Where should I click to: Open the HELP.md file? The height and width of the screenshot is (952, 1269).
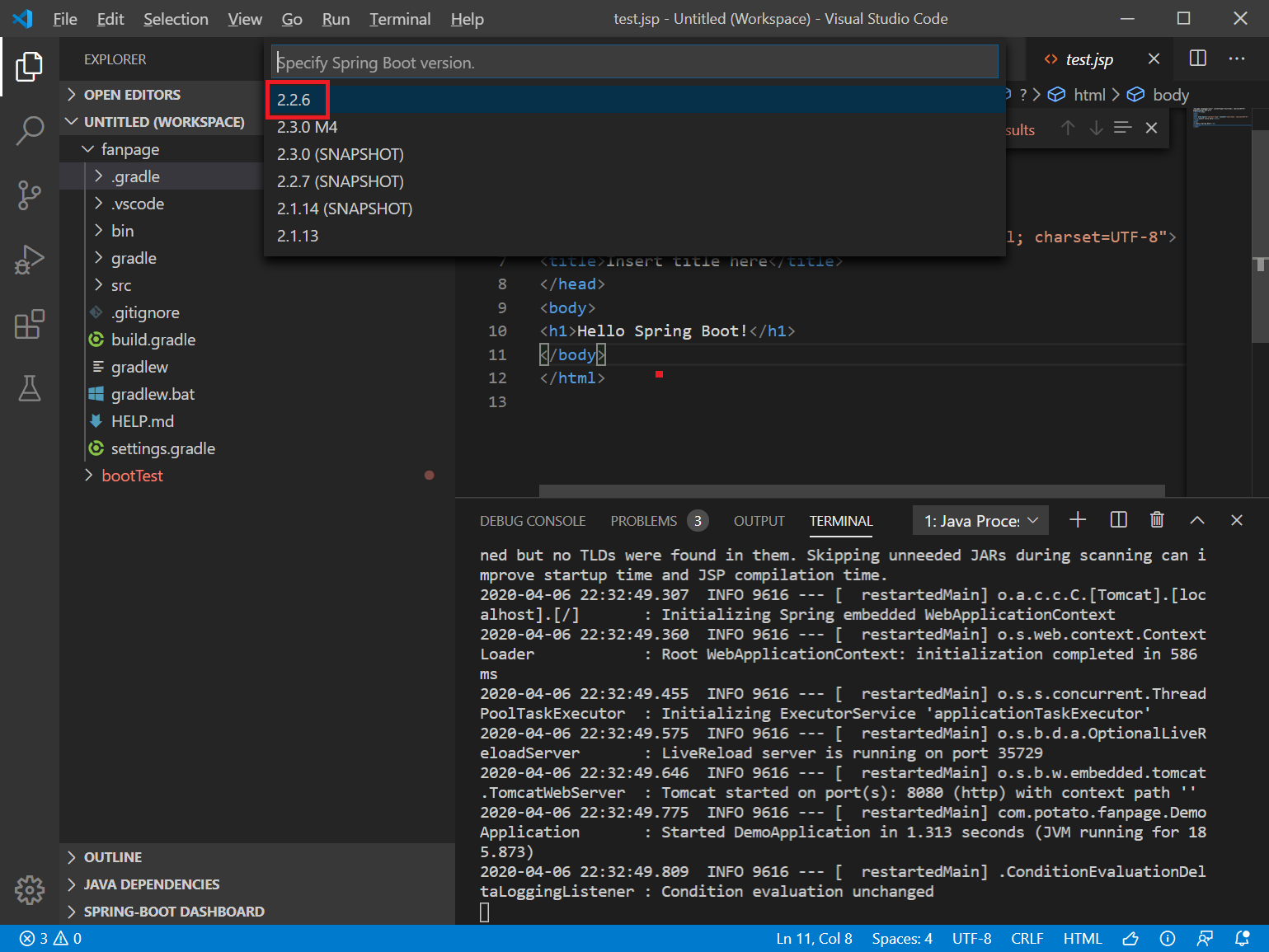click(257, 421)
